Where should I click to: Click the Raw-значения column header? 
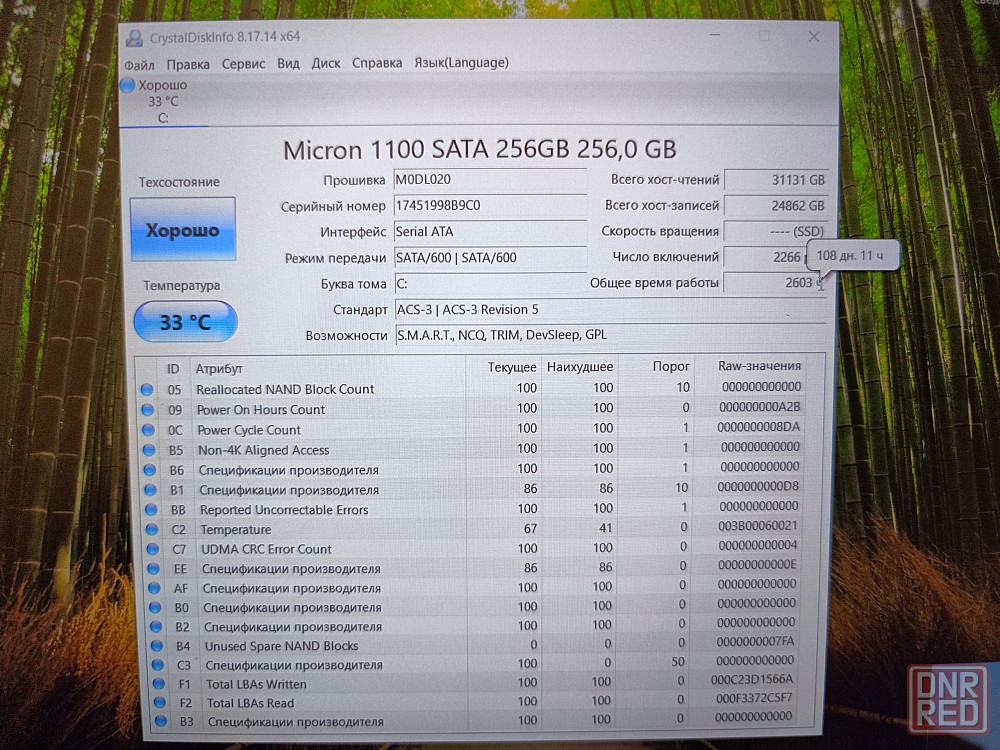coord(760,366)
